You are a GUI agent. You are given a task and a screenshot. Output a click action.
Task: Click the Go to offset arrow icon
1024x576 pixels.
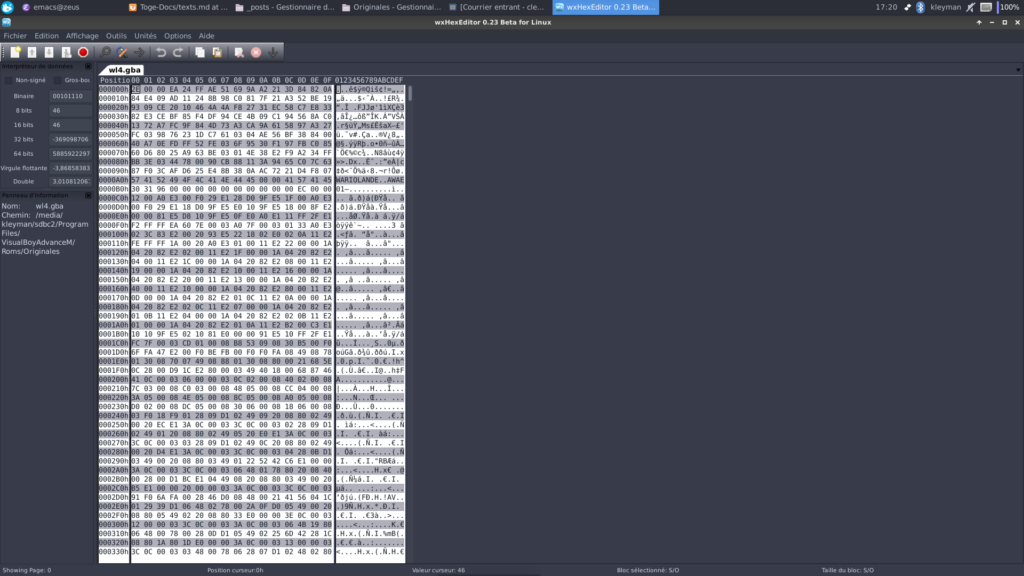click(139, 52)
